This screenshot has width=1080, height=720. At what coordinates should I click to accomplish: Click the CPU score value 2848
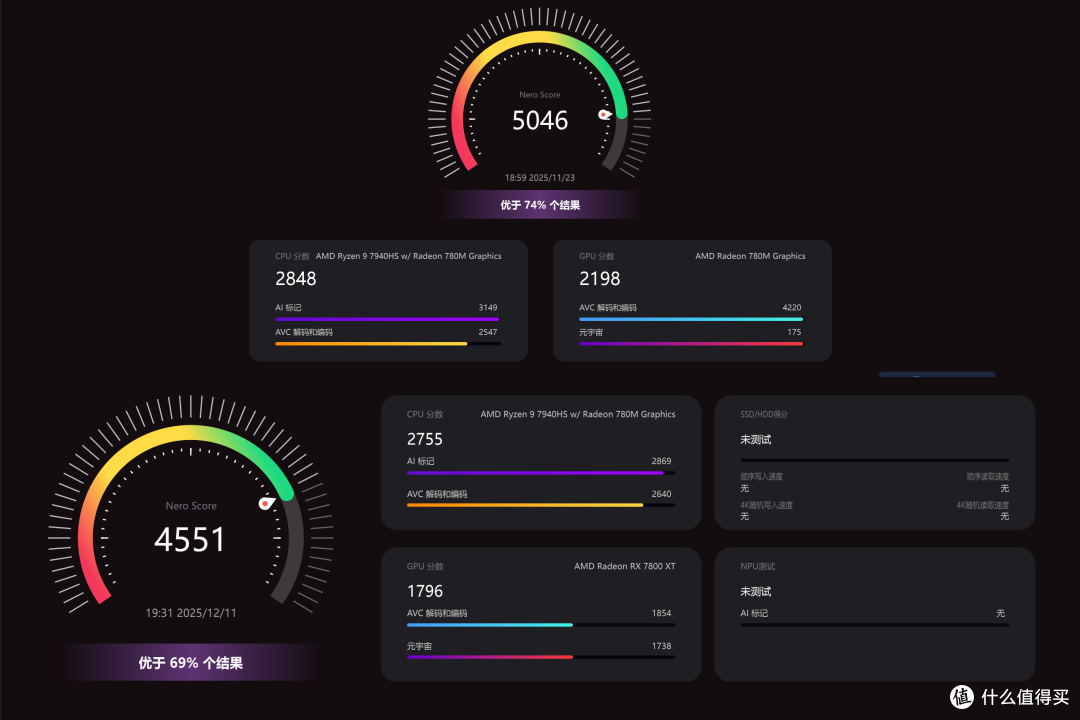coord(295,278)
